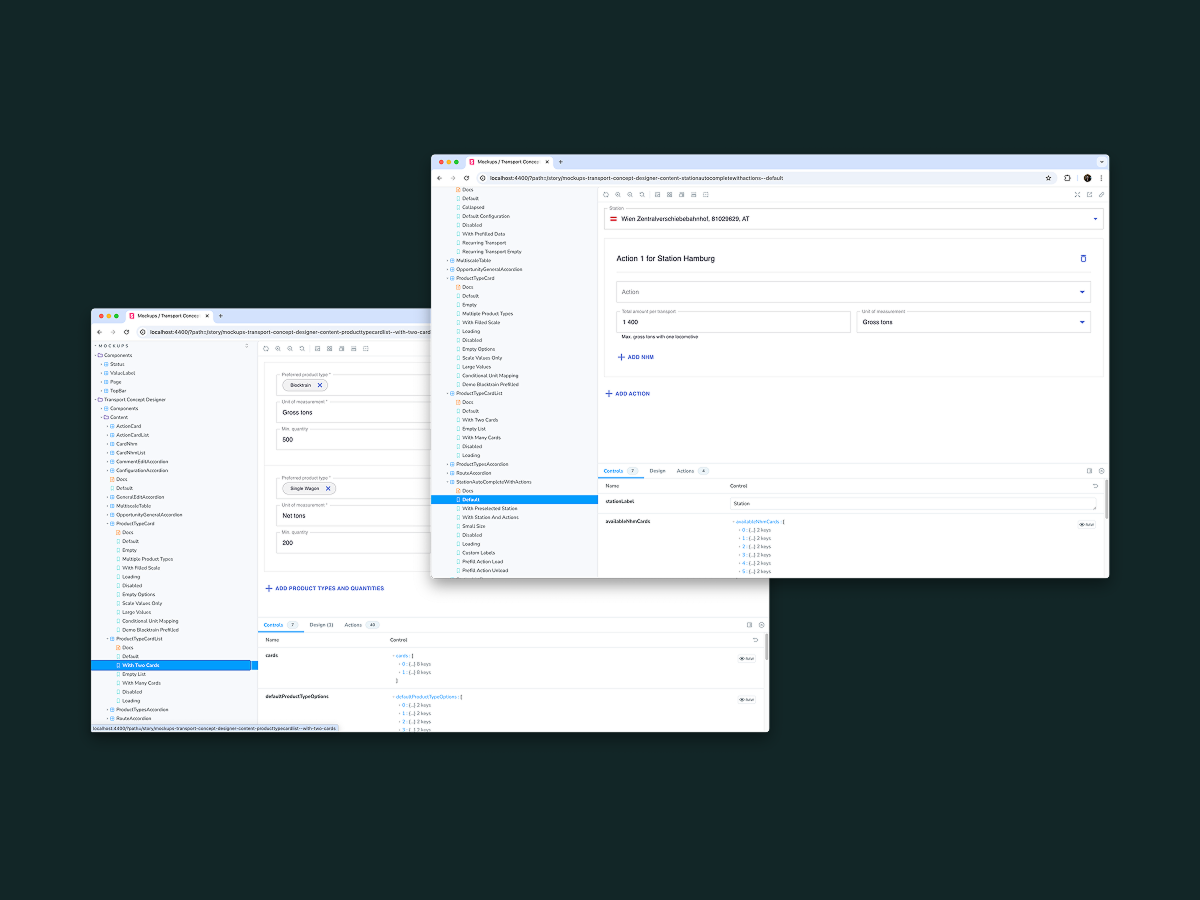Delete Action 1 for Station Hamburg via trash icon
Image resolution: width=1200 pixels, height=900 pixels.
1083,258
